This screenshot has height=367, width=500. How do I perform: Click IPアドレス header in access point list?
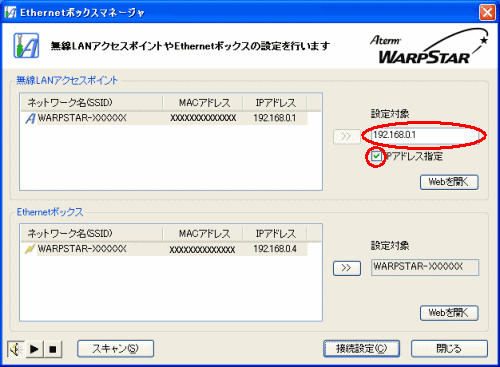[x=275, y=103]
